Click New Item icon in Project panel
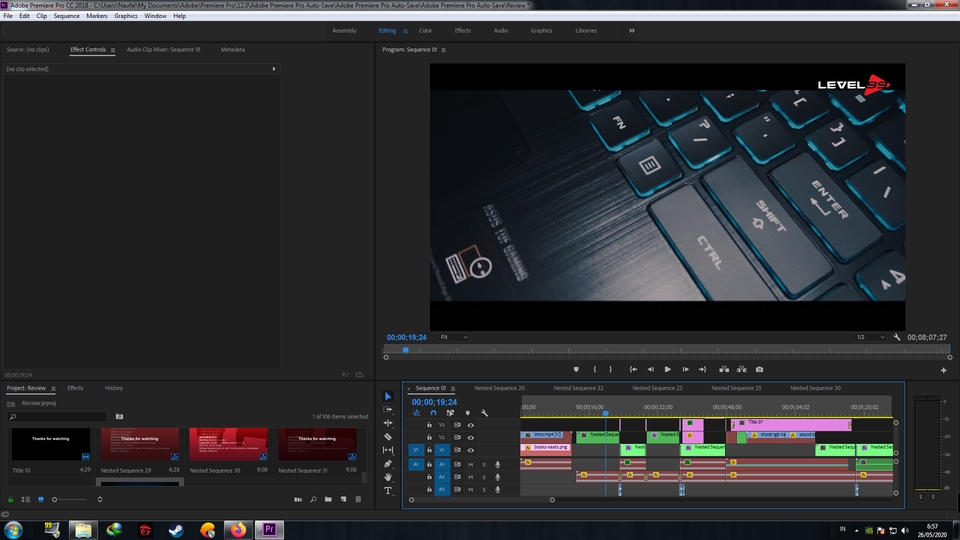 click(x=343, y=500)
